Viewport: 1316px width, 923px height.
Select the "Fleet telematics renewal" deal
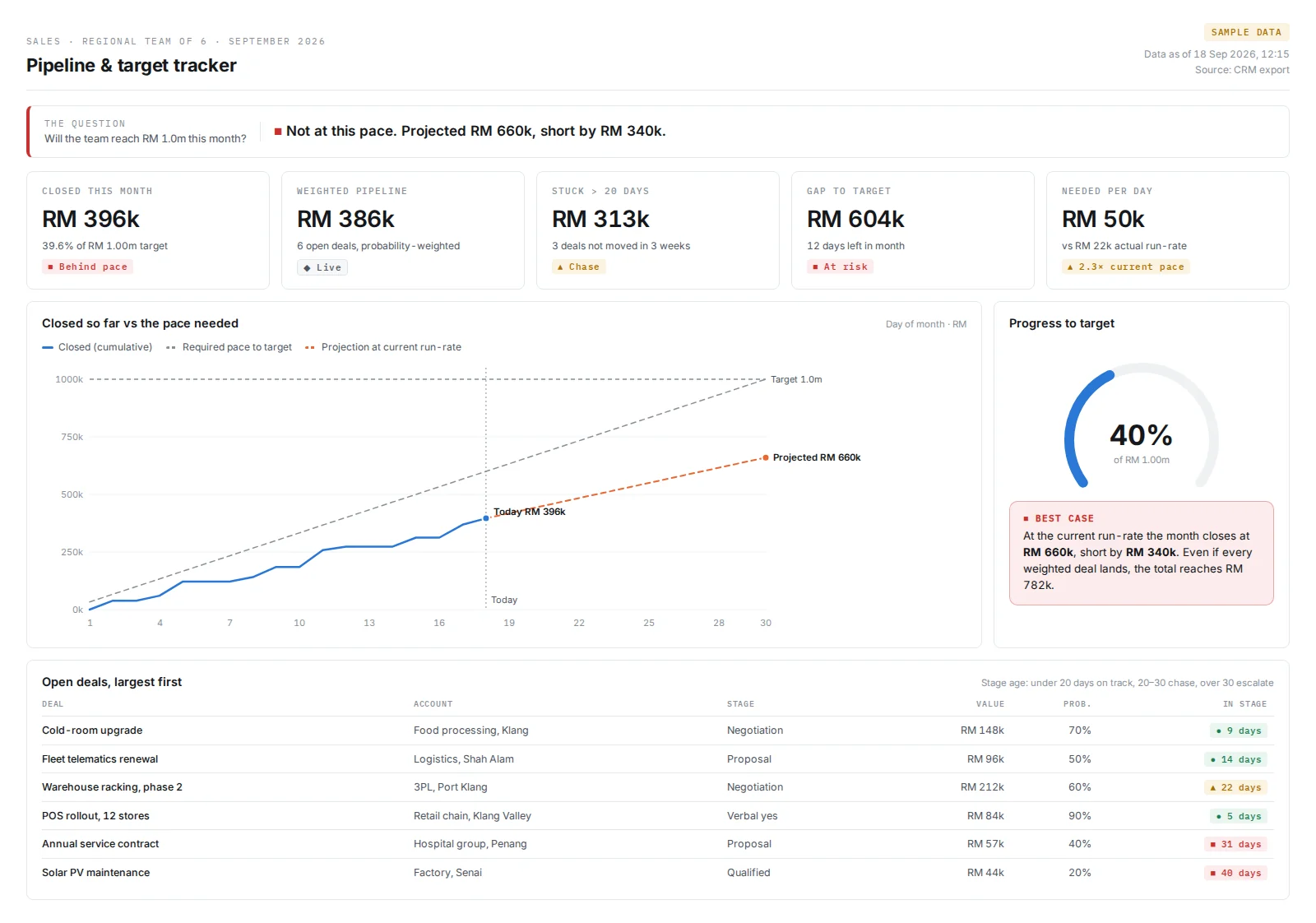(x=100, y=759)
